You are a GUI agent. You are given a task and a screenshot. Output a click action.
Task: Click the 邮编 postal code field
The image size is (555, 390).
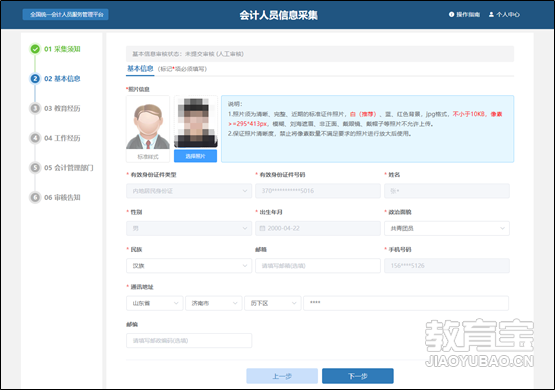coord(189,340)
